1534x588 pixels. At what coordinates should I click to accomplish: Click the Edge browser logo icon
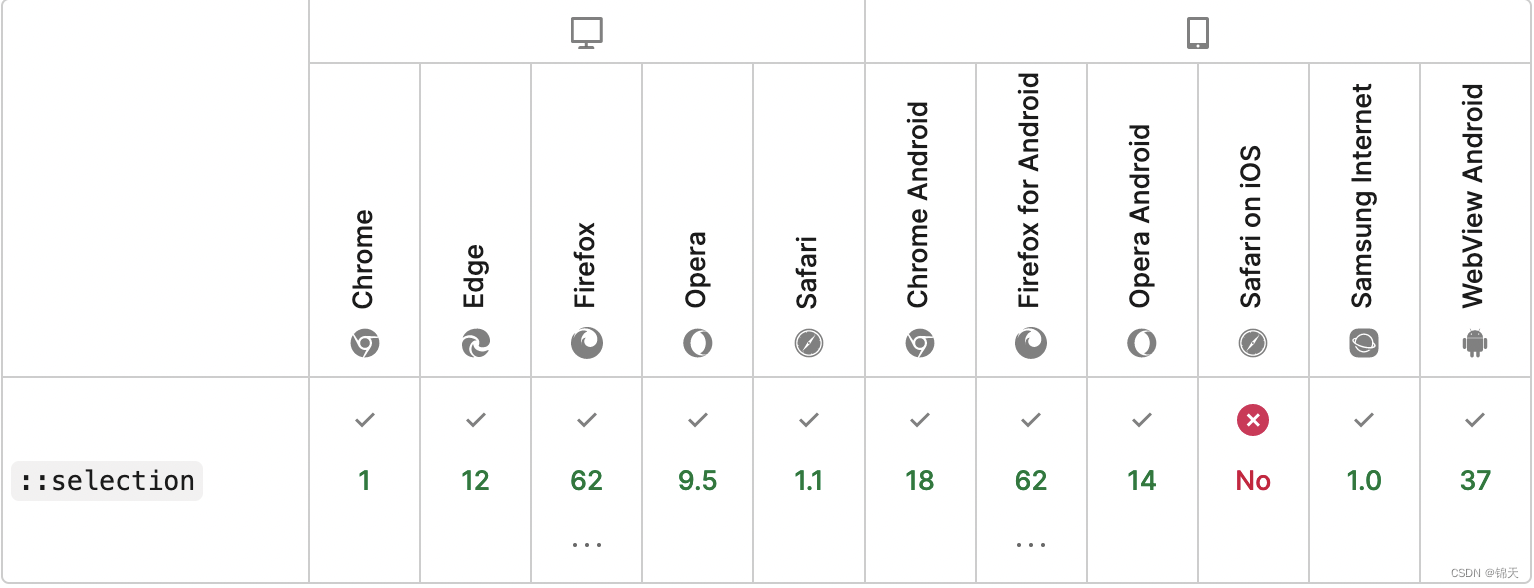476,344
